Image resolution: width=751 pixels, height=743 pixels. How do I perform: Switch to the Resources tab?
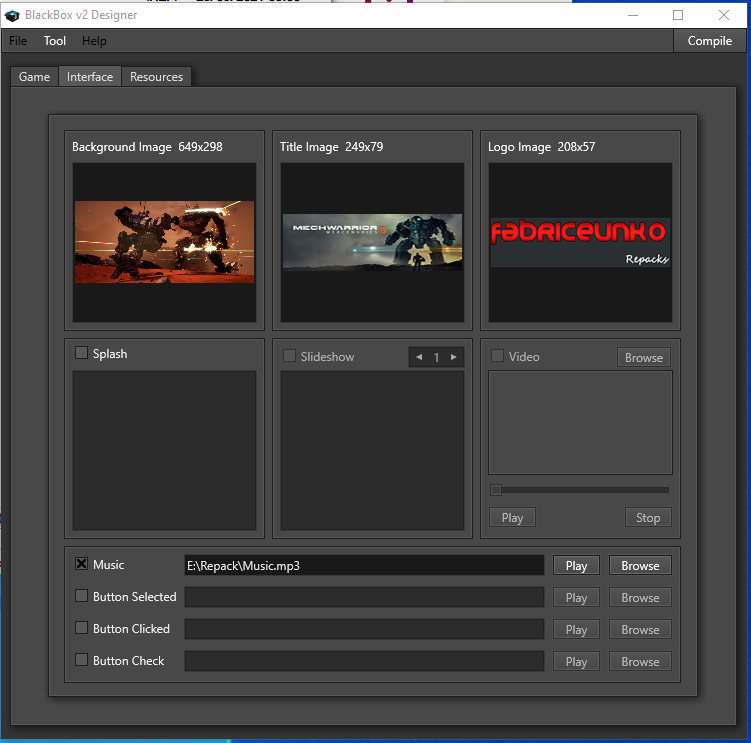point(157,77)
